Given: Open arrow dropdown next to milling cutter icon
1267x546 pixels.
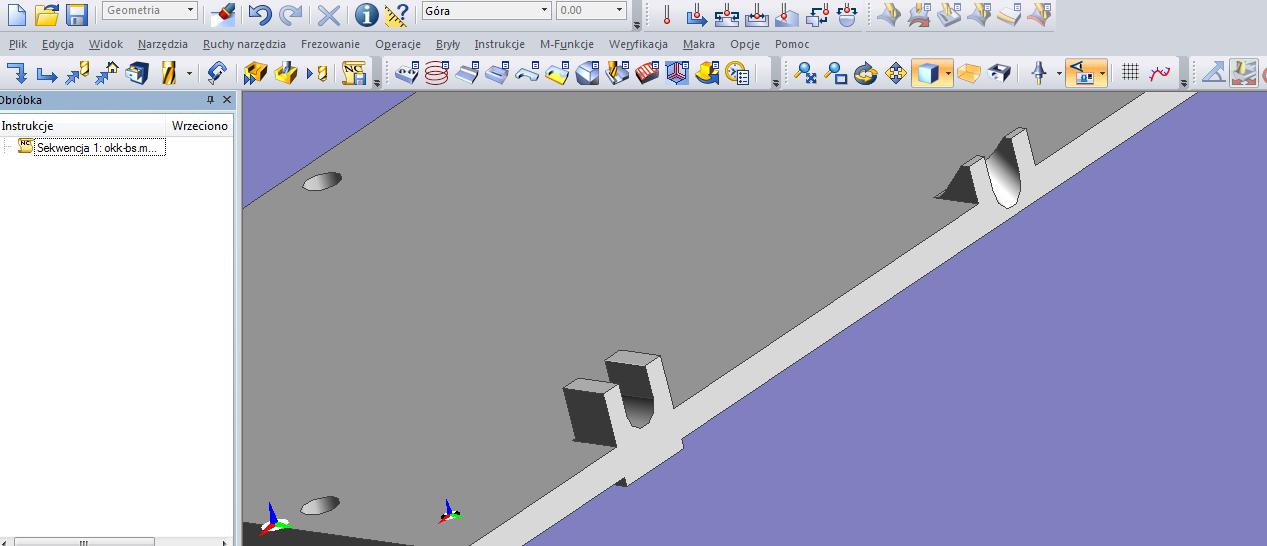Looking at the screenshot, I should pos(190,73).
